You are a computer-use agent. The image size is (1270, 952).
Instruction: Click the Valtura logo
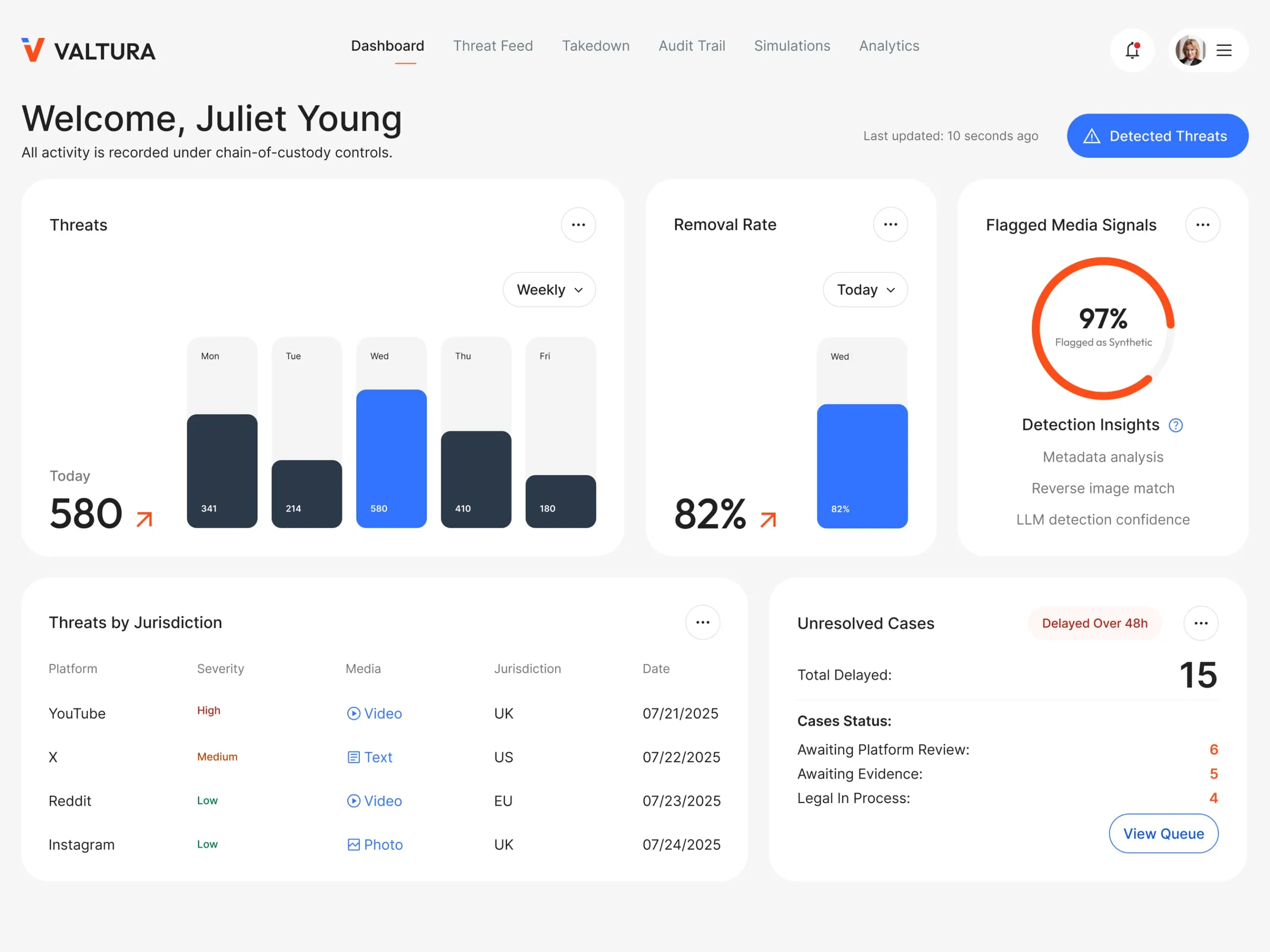coord(88,50)
